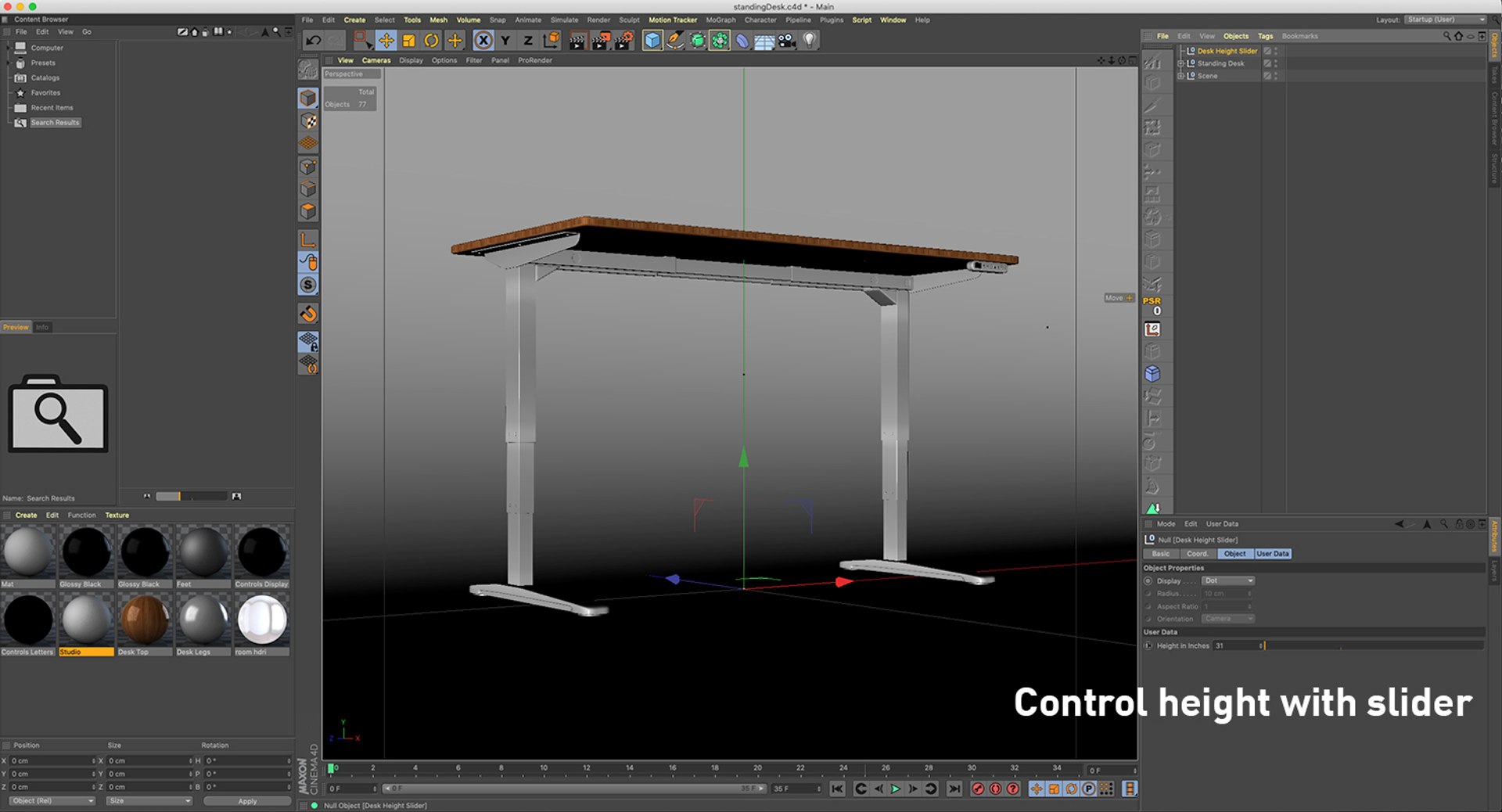Open the Object (Rel) coordinate dropdown
The image size is (1502, 812).
[x=52, y=801]
